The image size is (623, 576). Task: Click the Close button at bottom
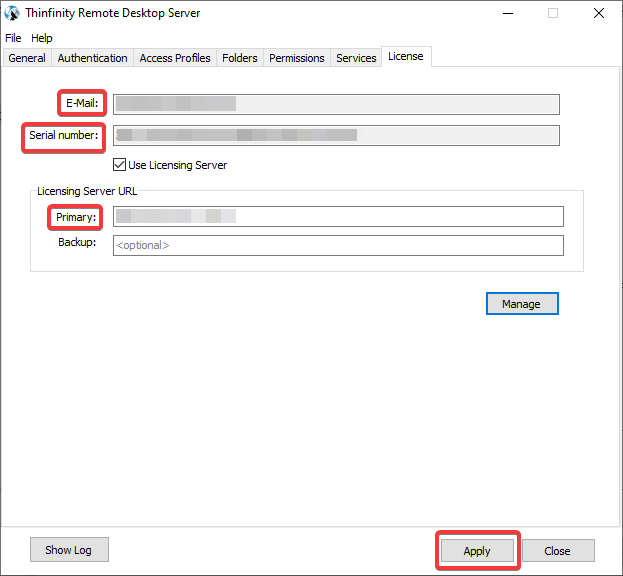[558, 551]
